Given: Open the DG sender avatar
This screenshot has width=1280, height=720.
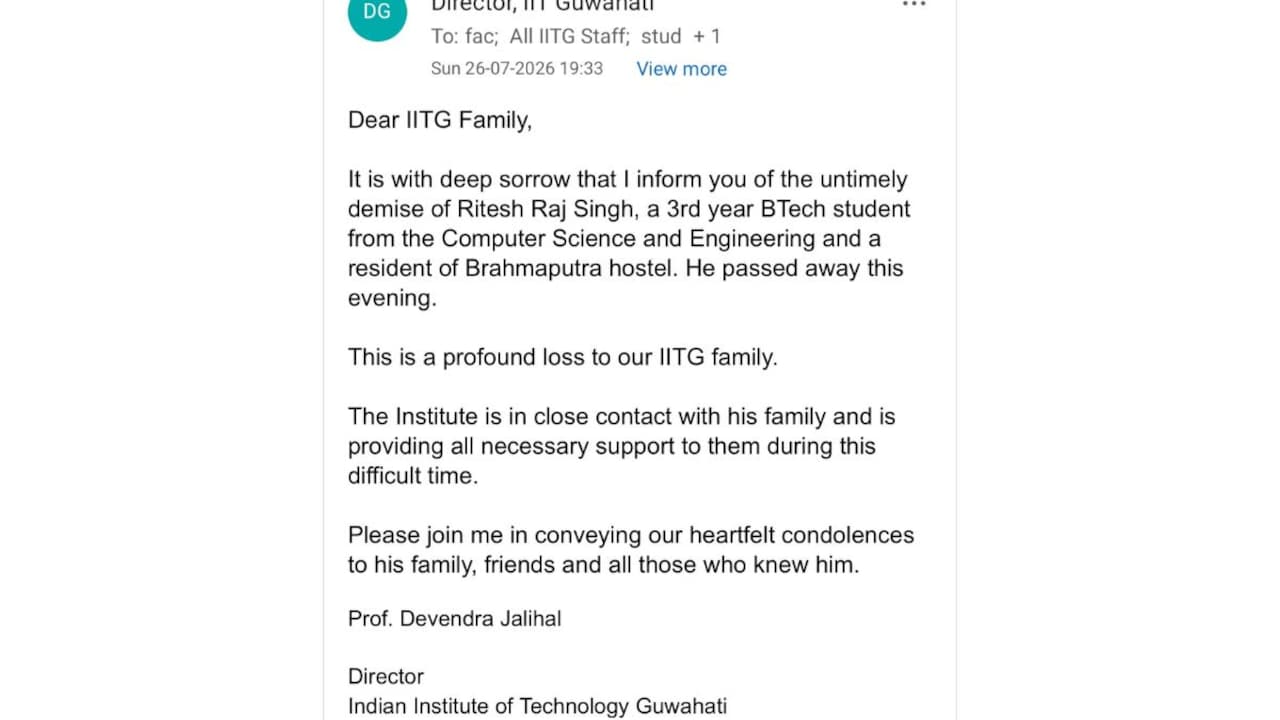Looking at the screenshot, I should coord(377,13).
